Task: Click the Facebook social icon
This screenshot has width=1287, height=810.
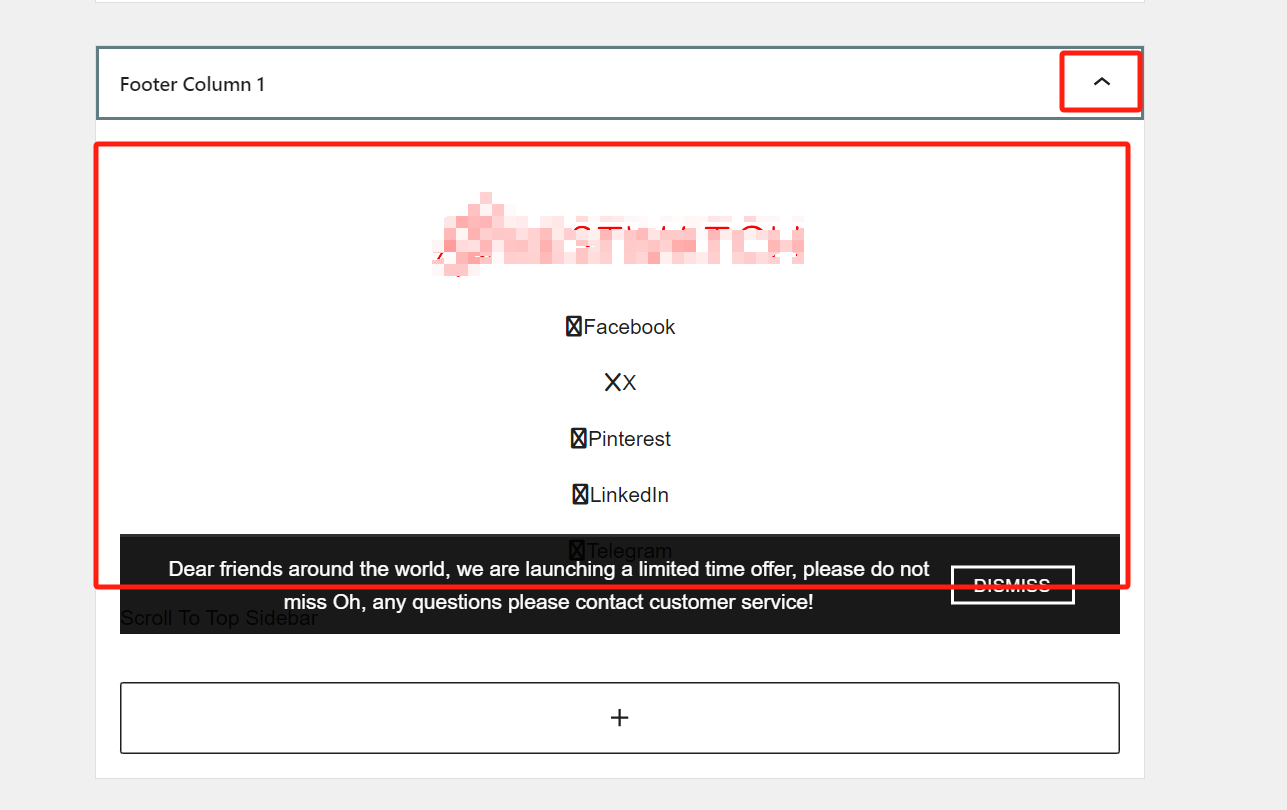Action: pyautogui.click(x=574, y=327)
